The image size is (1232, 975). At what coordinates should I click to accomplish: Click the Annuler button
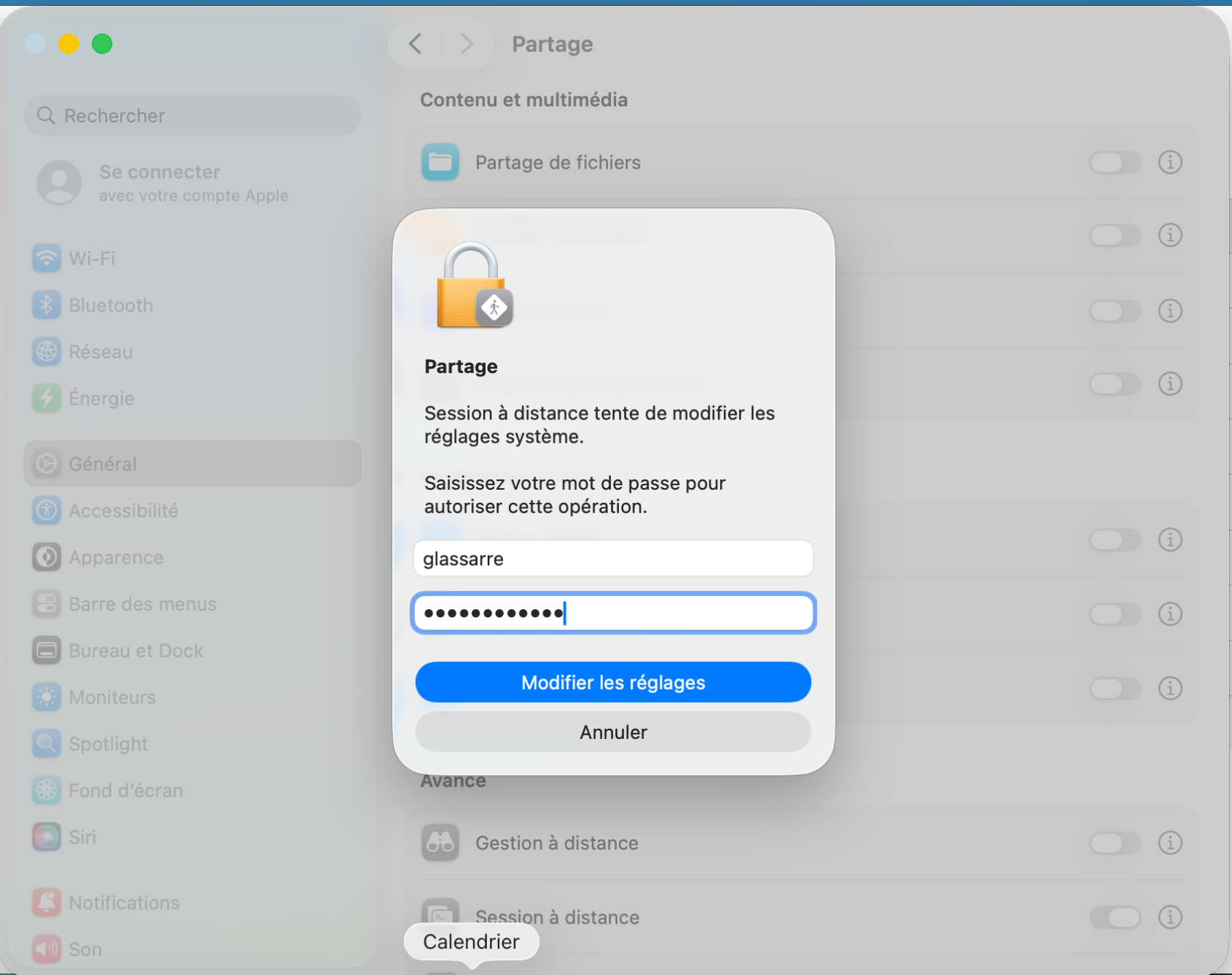point(613,732)
